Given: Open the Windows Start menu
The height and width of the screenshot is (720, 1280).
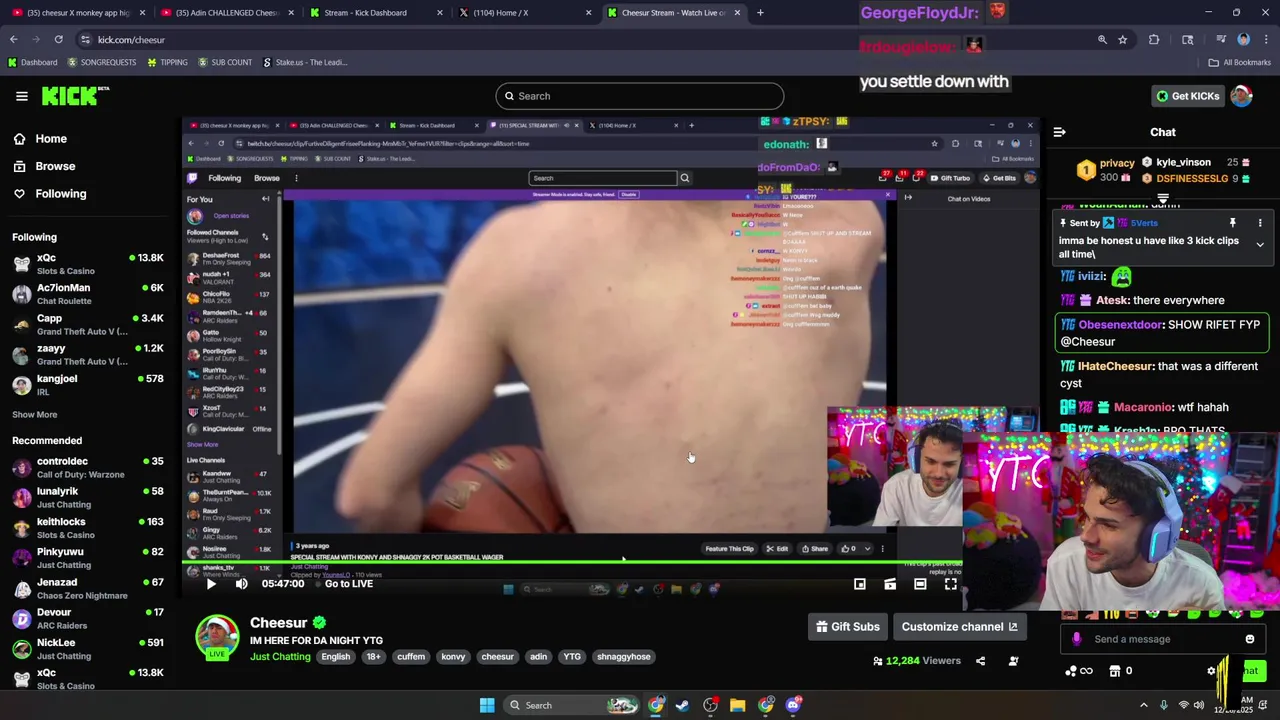Looking at the screenshot, I should pyautogui.click(x=487, y=706).
